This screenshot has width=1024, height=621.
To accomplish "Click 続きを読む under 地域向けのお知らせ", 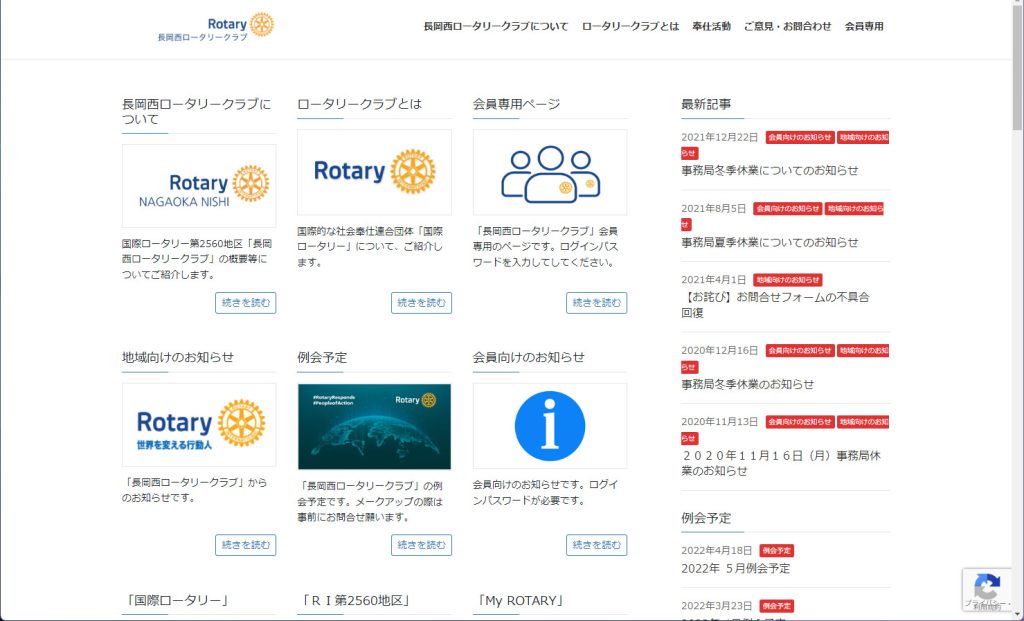I will point(245,545).
